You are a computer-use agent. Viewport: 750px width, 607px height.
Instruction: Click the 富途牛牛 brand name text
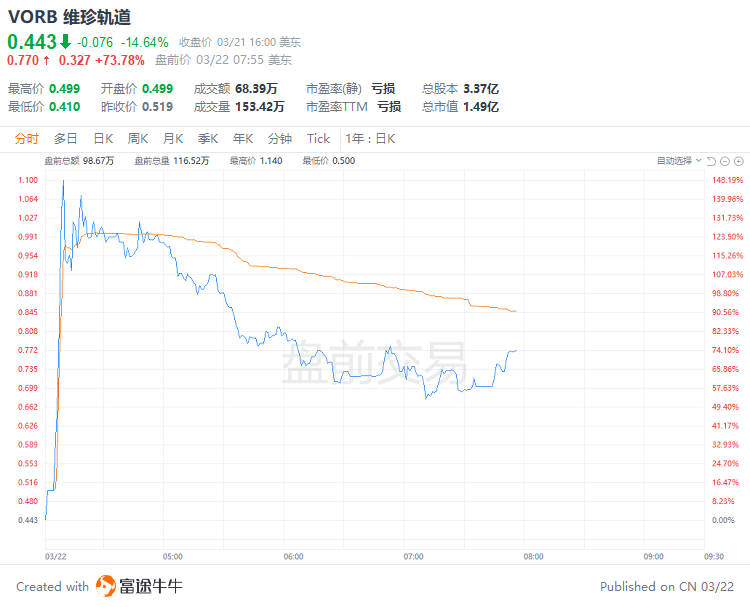[151, 586]
